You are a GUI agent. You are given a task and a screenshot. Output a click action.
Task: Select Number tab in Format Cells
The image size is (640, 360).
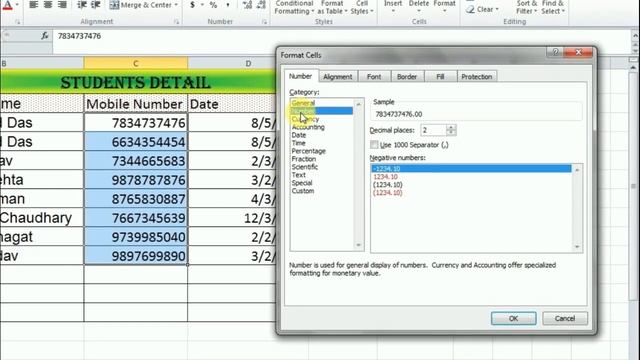coord(300,76)
